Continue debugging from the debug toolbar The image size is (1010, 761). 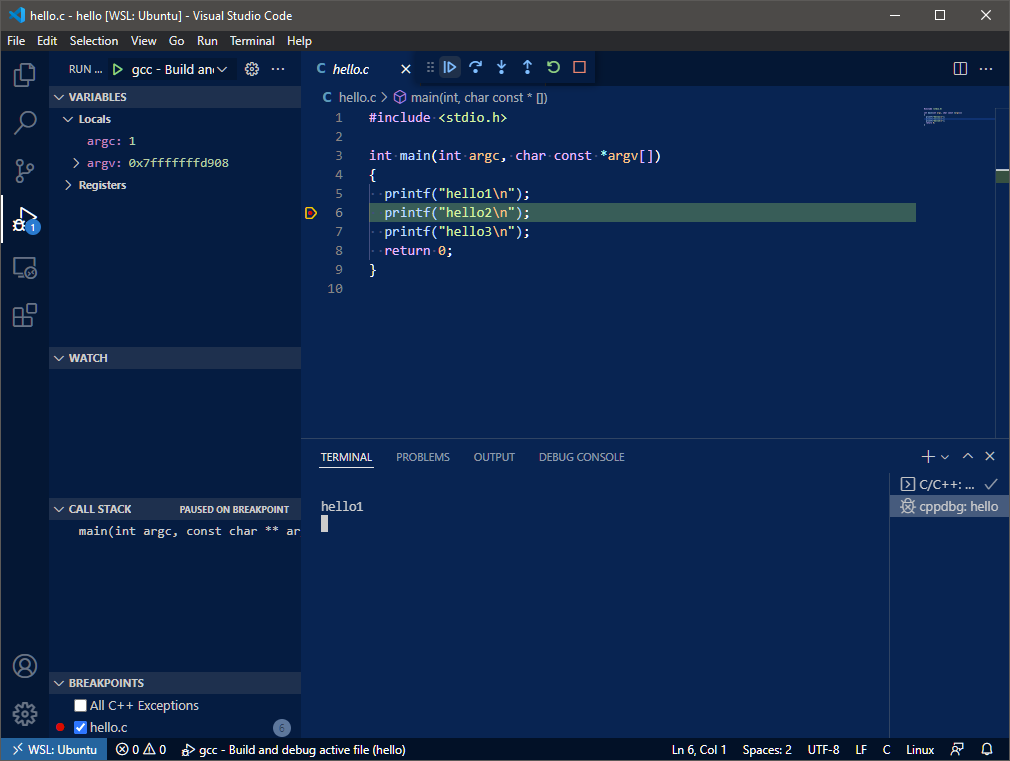click(450, 67)
